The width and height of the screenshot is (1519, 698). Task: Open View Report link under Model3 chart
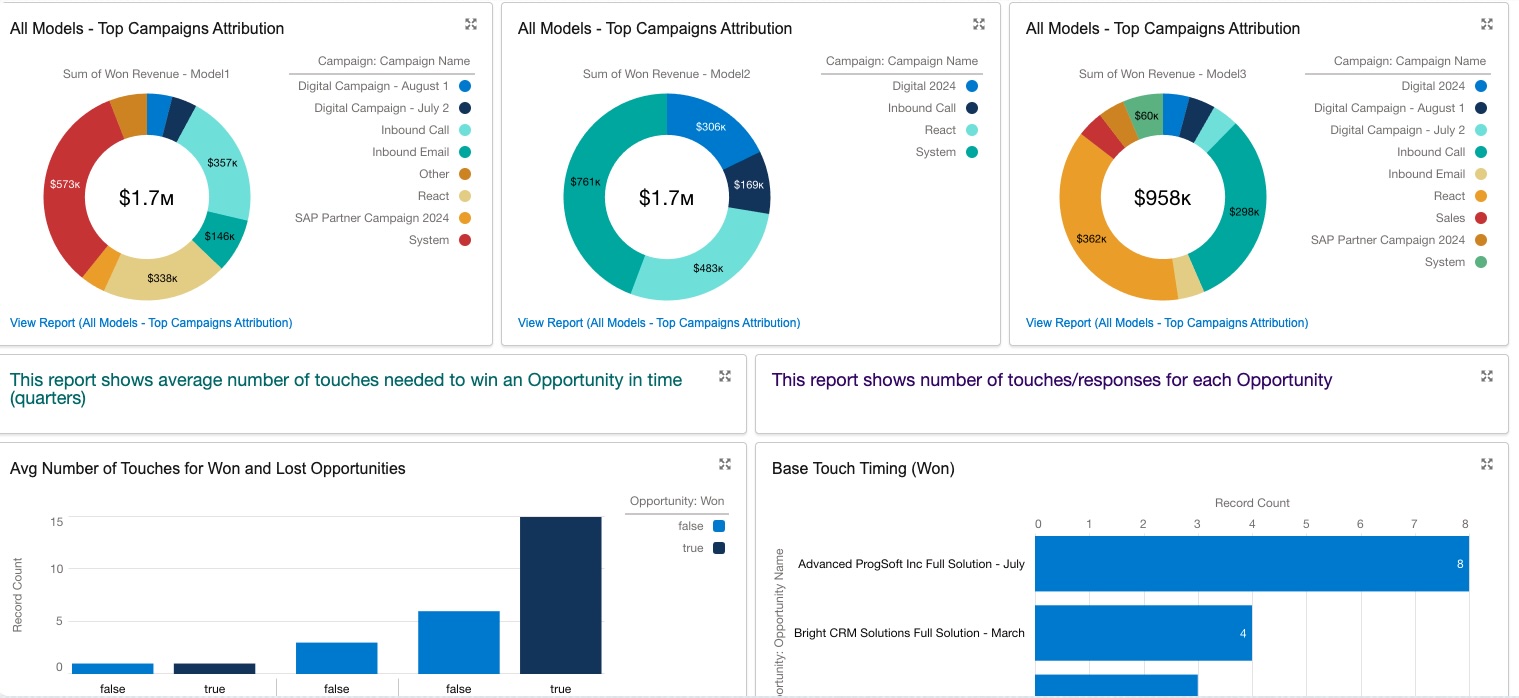[1167, 323]
